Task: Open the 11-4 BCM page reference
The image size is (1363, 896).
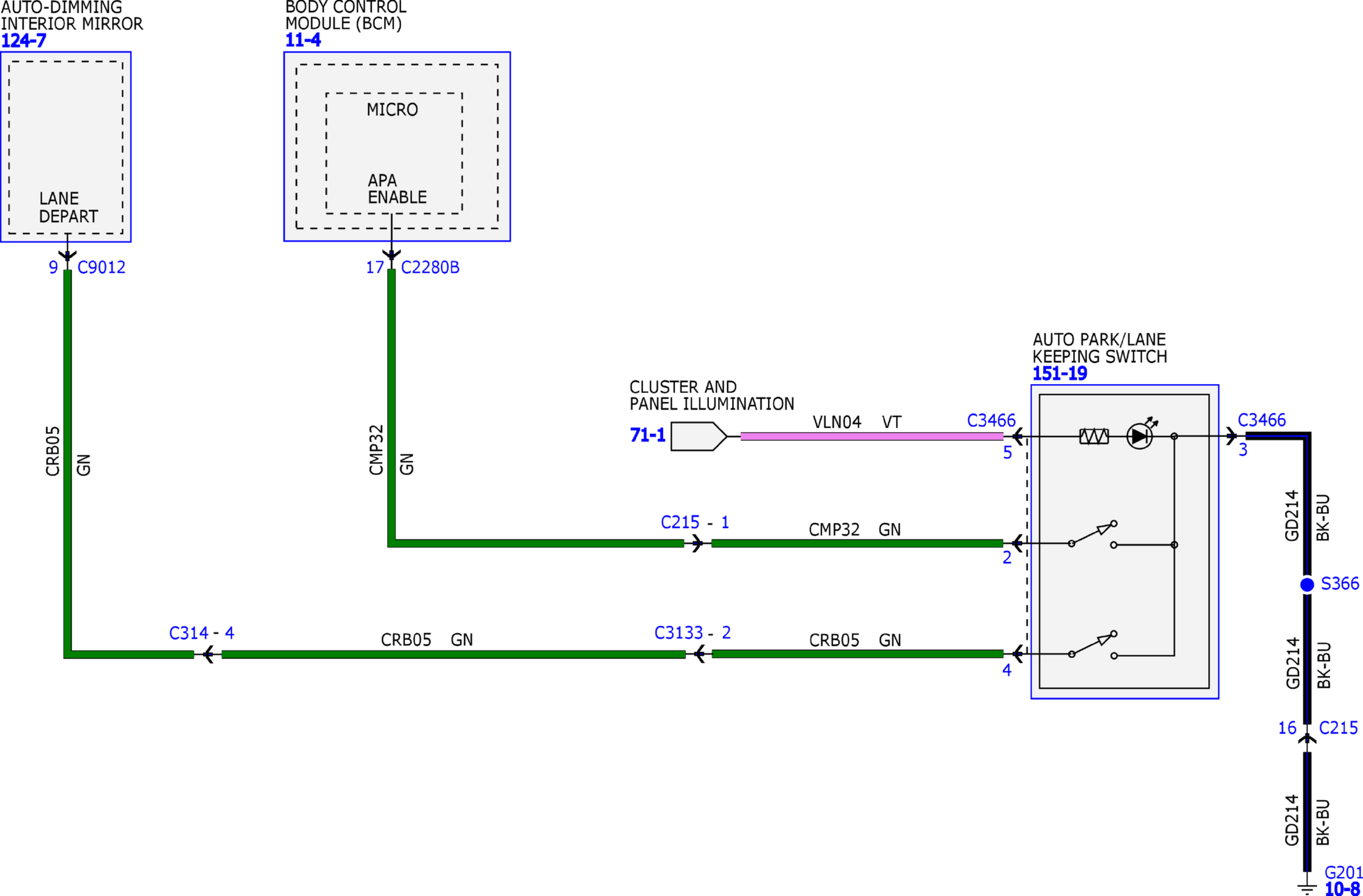Action: 303,40
